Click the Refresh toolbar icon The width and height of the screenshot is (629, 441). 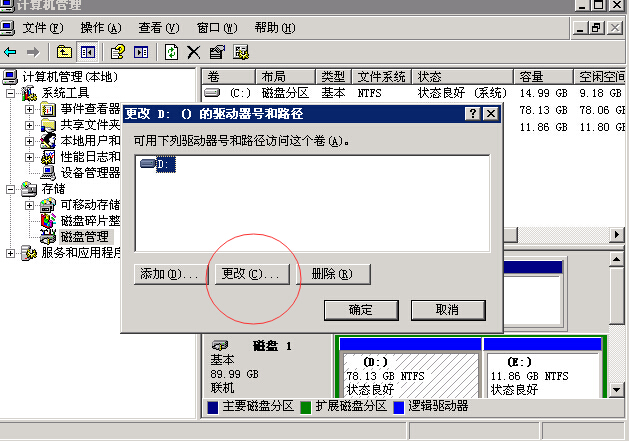(x=172, y=52)
